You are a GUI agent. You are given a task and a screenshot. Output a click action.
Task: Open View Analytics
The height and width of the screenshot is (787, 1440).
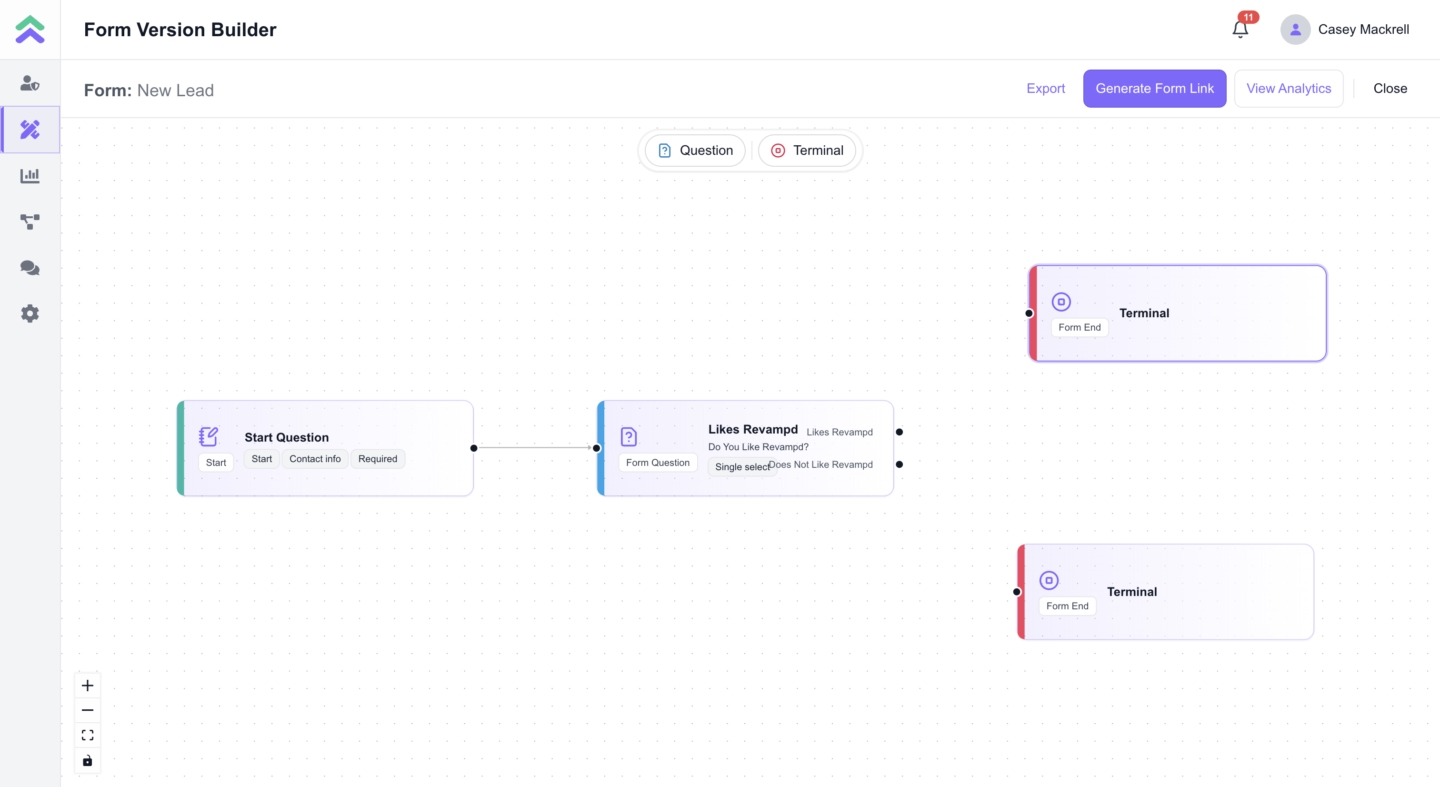coord(1288,89)
